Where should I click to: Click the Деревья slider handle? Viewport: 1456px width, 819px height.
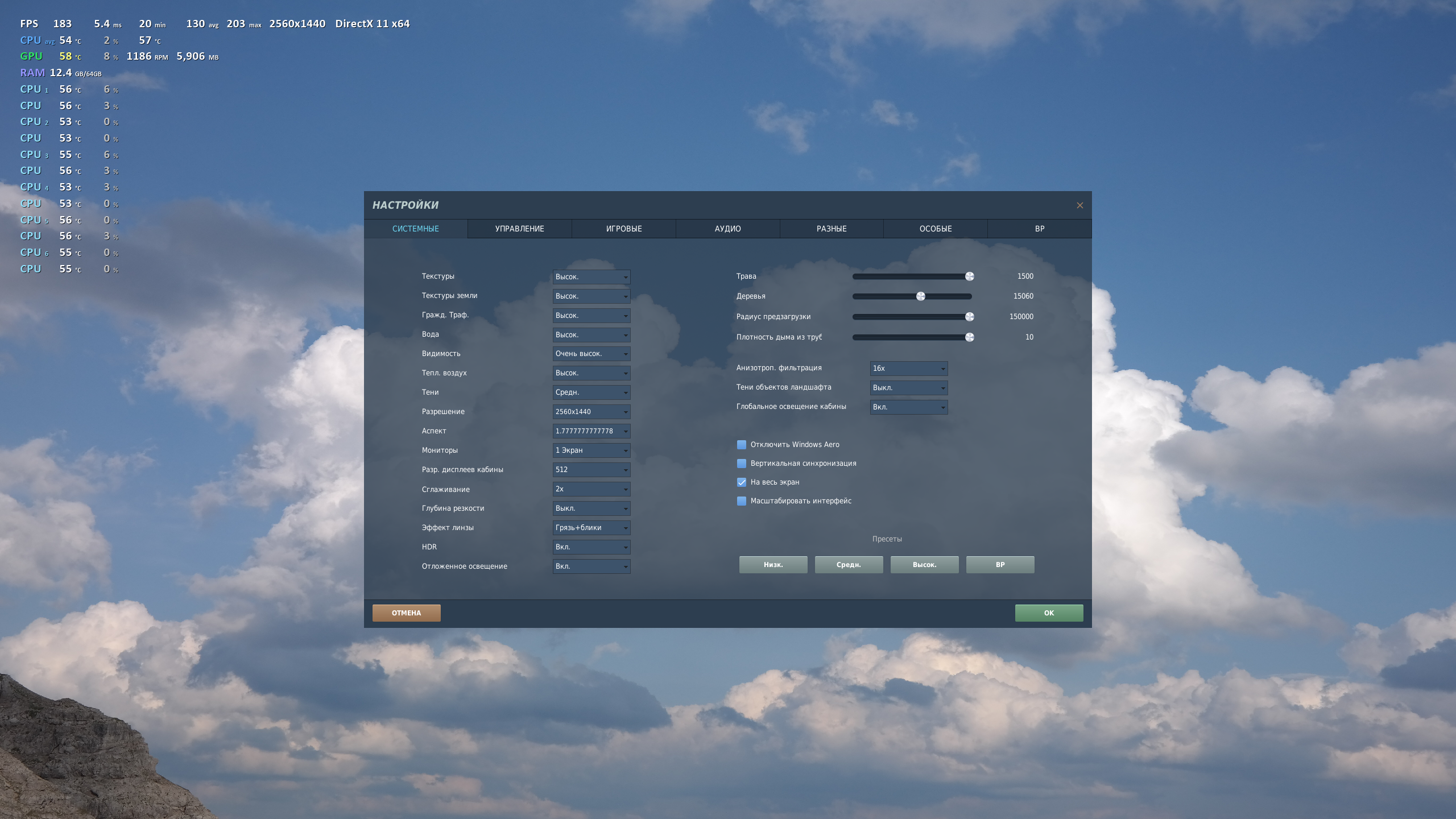[x=921, y=296]
